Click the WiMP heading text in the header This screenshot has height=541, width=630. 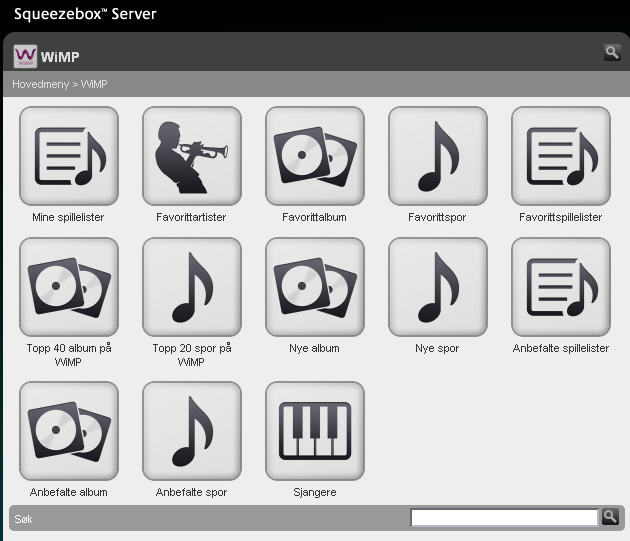(60, 57)
